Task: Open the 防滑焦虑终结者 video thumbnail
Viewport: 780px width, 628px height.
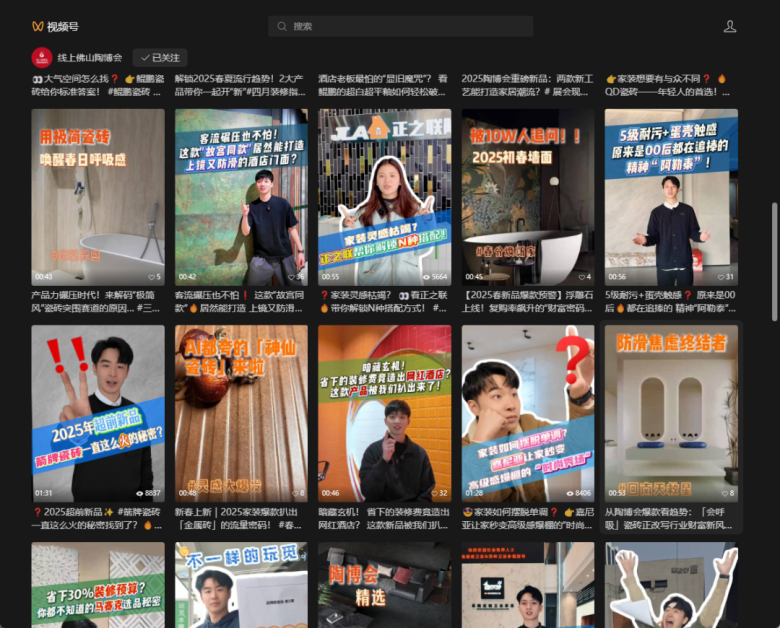Action: pyautogui.click(x=671, y=411)
